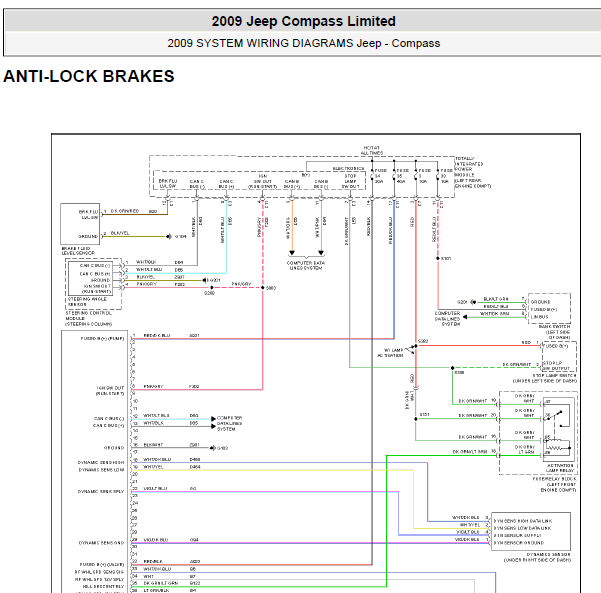The width and height of the screenshot is (601, 593).
Task: Click the 'FUSED B(+) (PUMP)' pin label
Action: (x=102, y=338)
